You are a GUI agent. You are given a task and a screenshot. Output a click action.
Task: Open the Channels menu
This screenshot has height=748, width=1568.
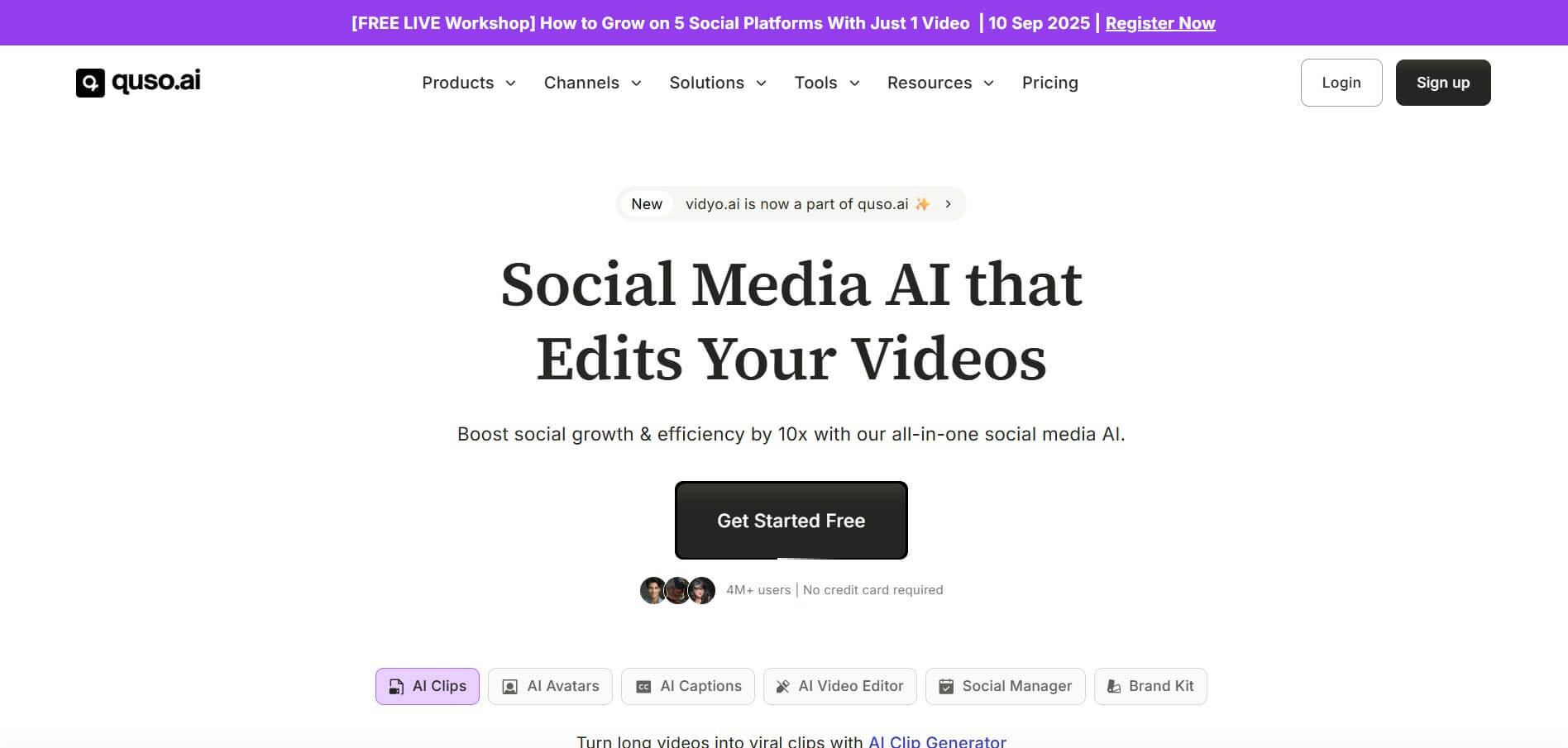593,83
